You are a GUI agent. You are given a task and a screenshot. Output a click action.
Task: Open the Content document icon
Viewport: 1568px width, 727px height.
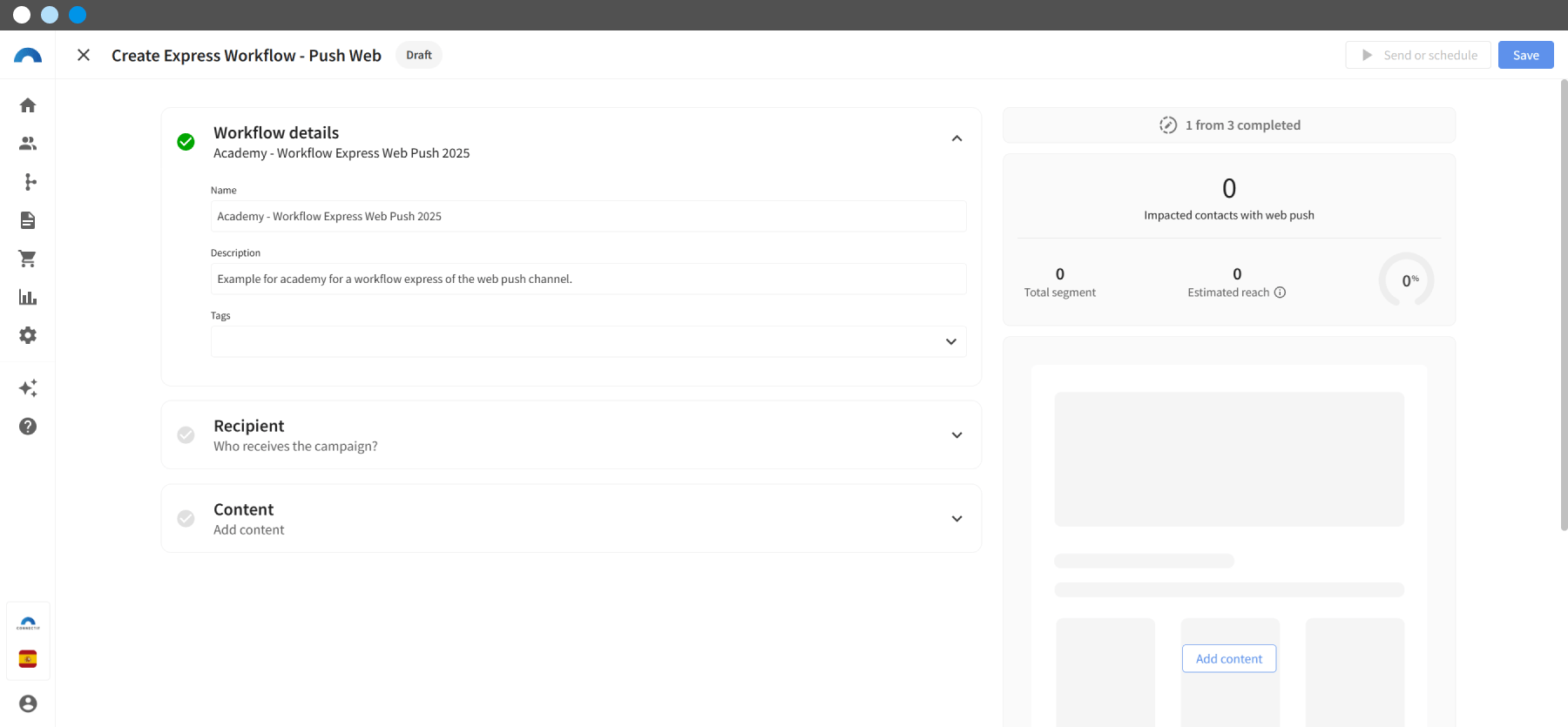[28, 220]
